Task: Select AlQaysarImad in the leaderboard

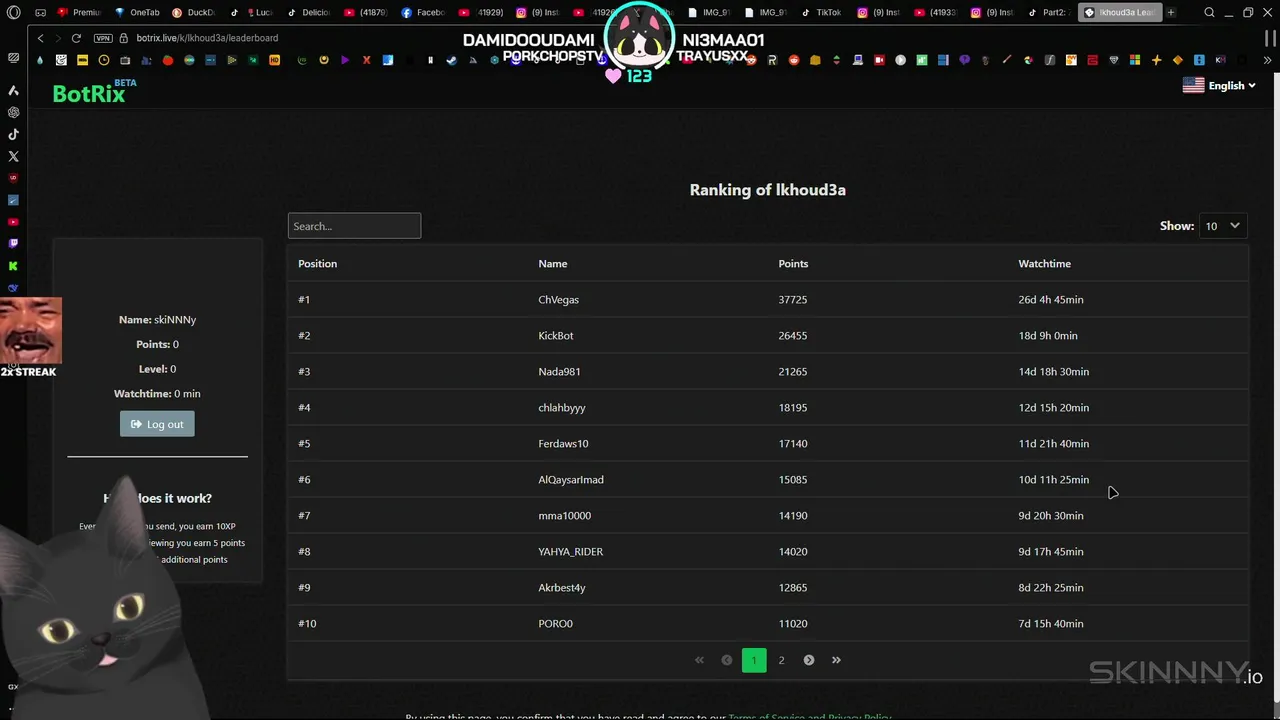Action: point(571,480)
